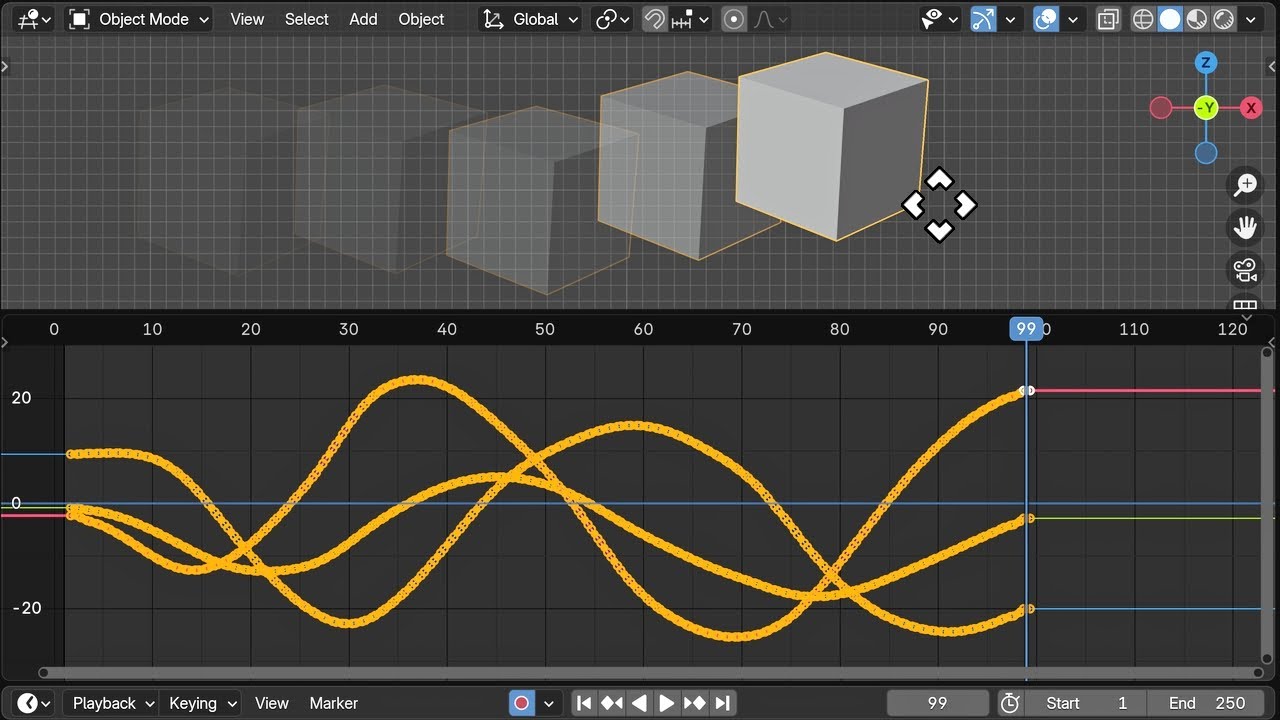Jump to start frame

point(585,703)
